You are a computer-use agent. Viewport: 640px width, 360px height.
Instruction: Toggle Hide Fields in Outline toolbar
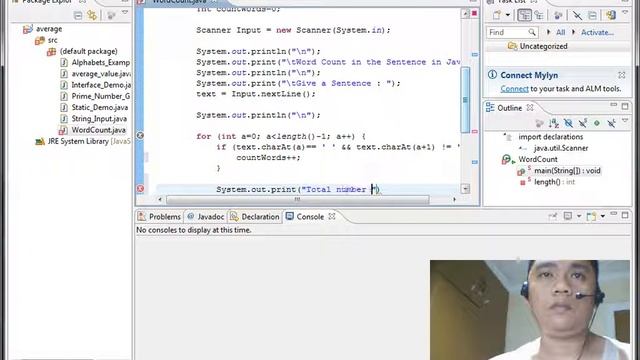coord(568,123)
